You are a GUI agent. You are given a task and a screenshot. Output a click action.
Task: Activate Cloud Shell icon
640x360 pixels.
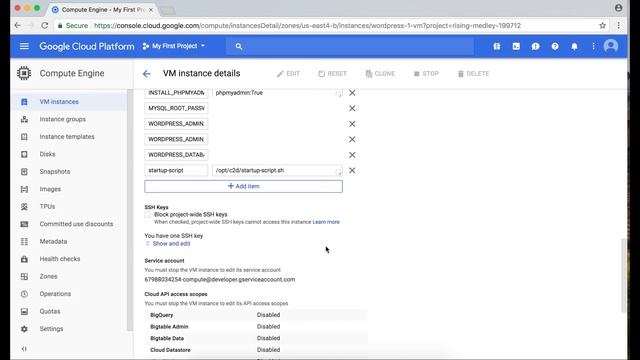coord(516,47)
